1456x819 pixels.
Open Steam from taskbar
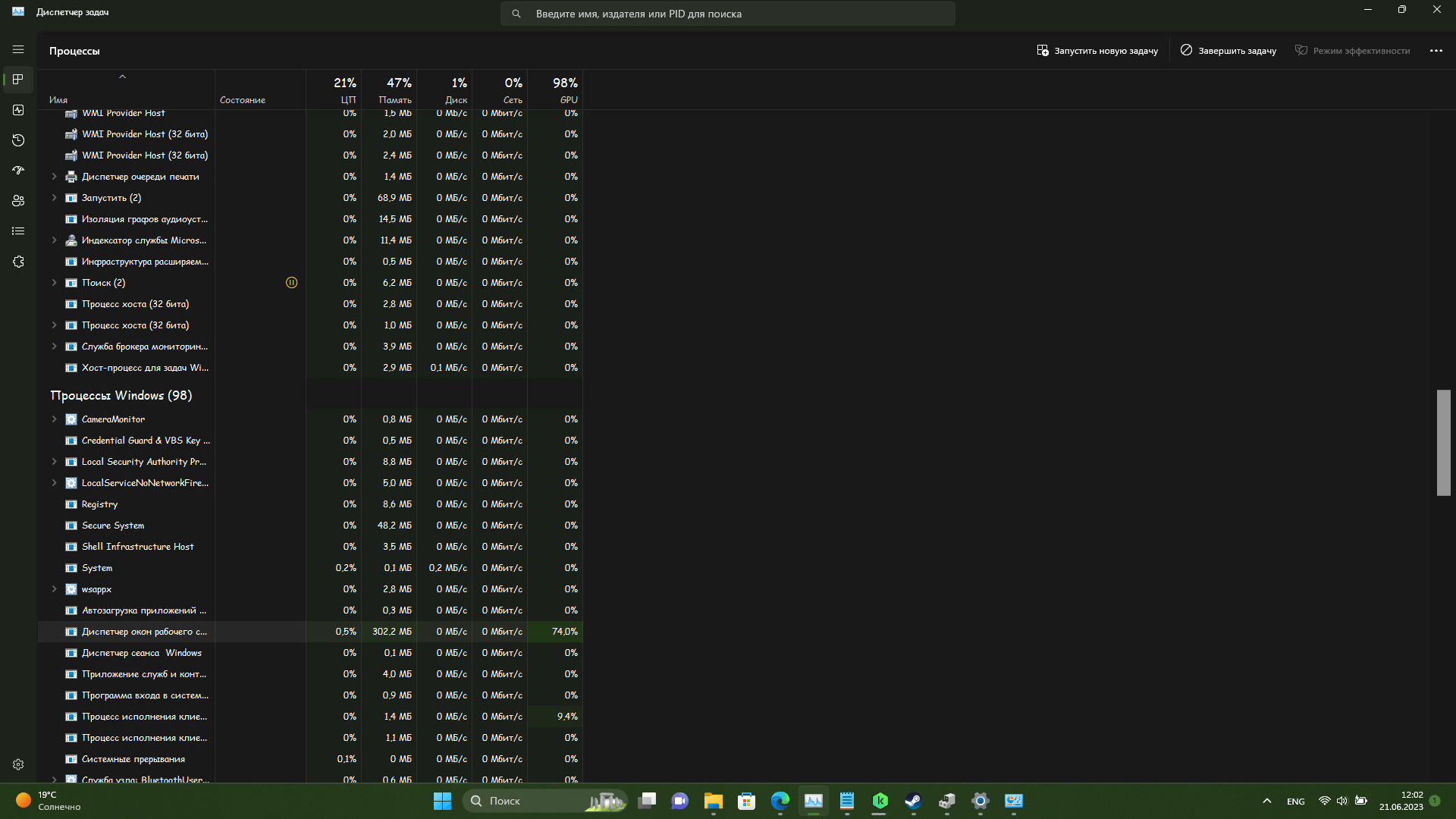tap(914, 801)
